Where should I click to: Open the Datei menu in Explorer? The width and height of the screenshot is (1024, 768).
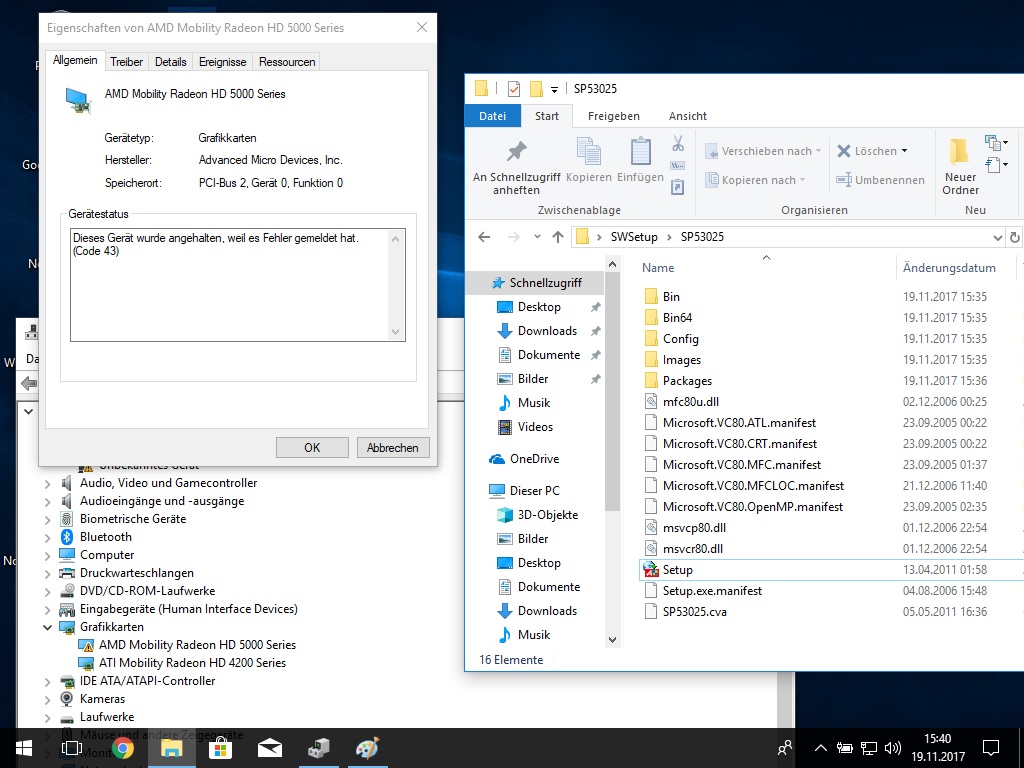(x=492, y=116)
